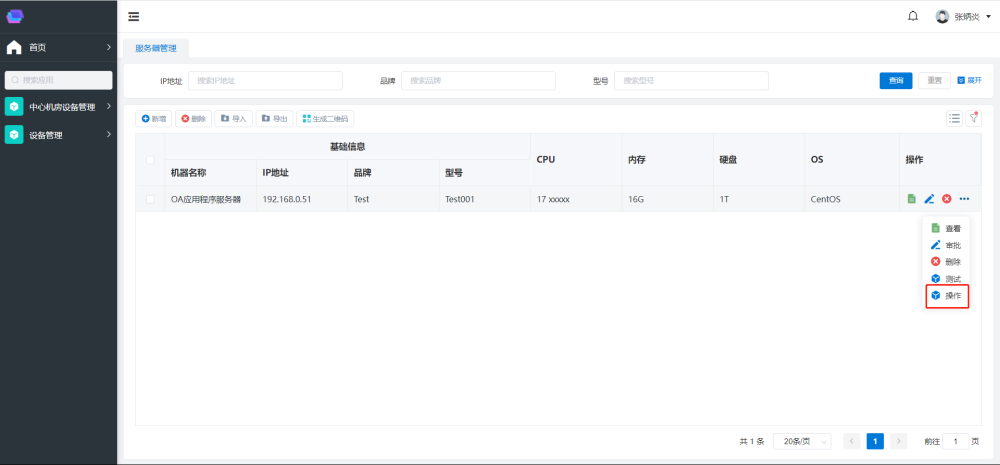This screenshot has height=465, width=1000.
Task: Open the 张炳炎 user account dropdown
Action: tap(957, 16)
